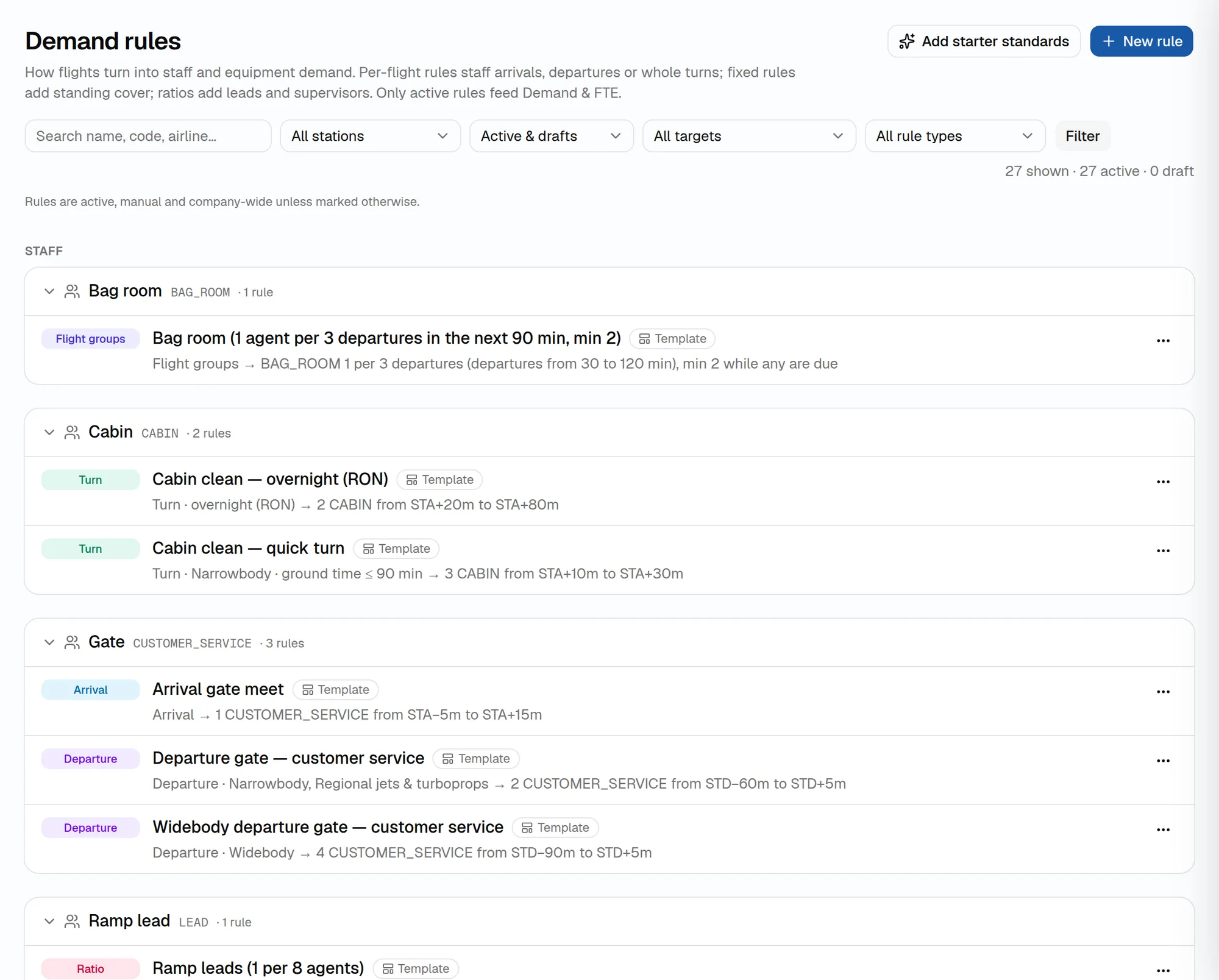Image resolution: width=1219 pixels, height=980 pixels.
Task: Open more options for Departure gate customer service
Action: click(x=1163, y=761)
